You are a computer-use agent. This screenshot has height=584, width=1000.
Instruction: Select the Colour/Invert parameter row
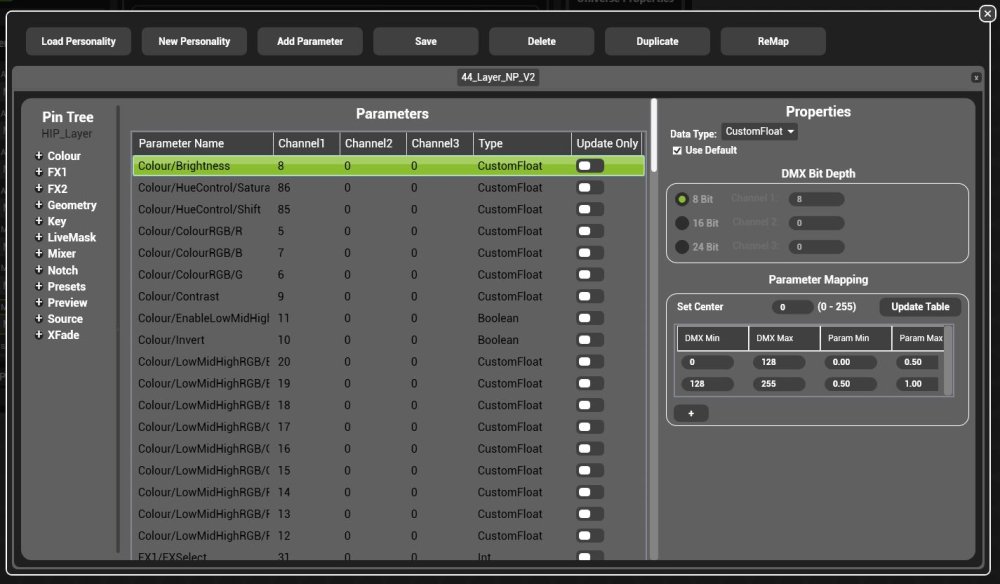click(388, 340)
